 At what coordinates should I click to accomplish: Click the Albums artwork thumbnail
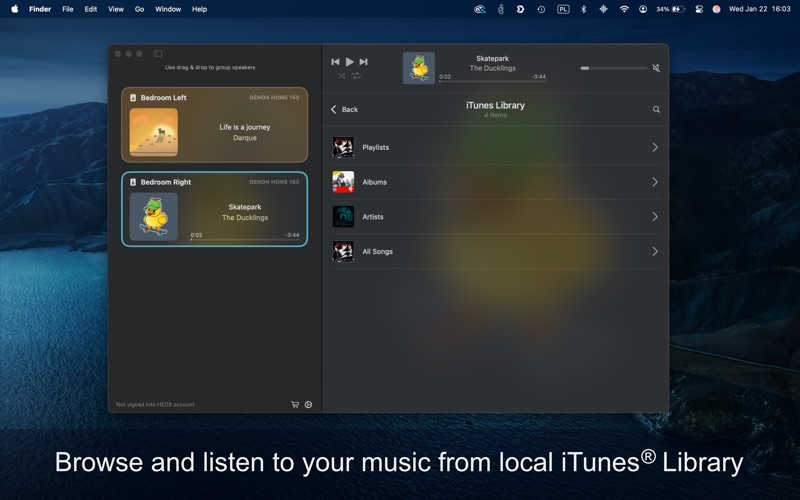click(x=343, y=182)
